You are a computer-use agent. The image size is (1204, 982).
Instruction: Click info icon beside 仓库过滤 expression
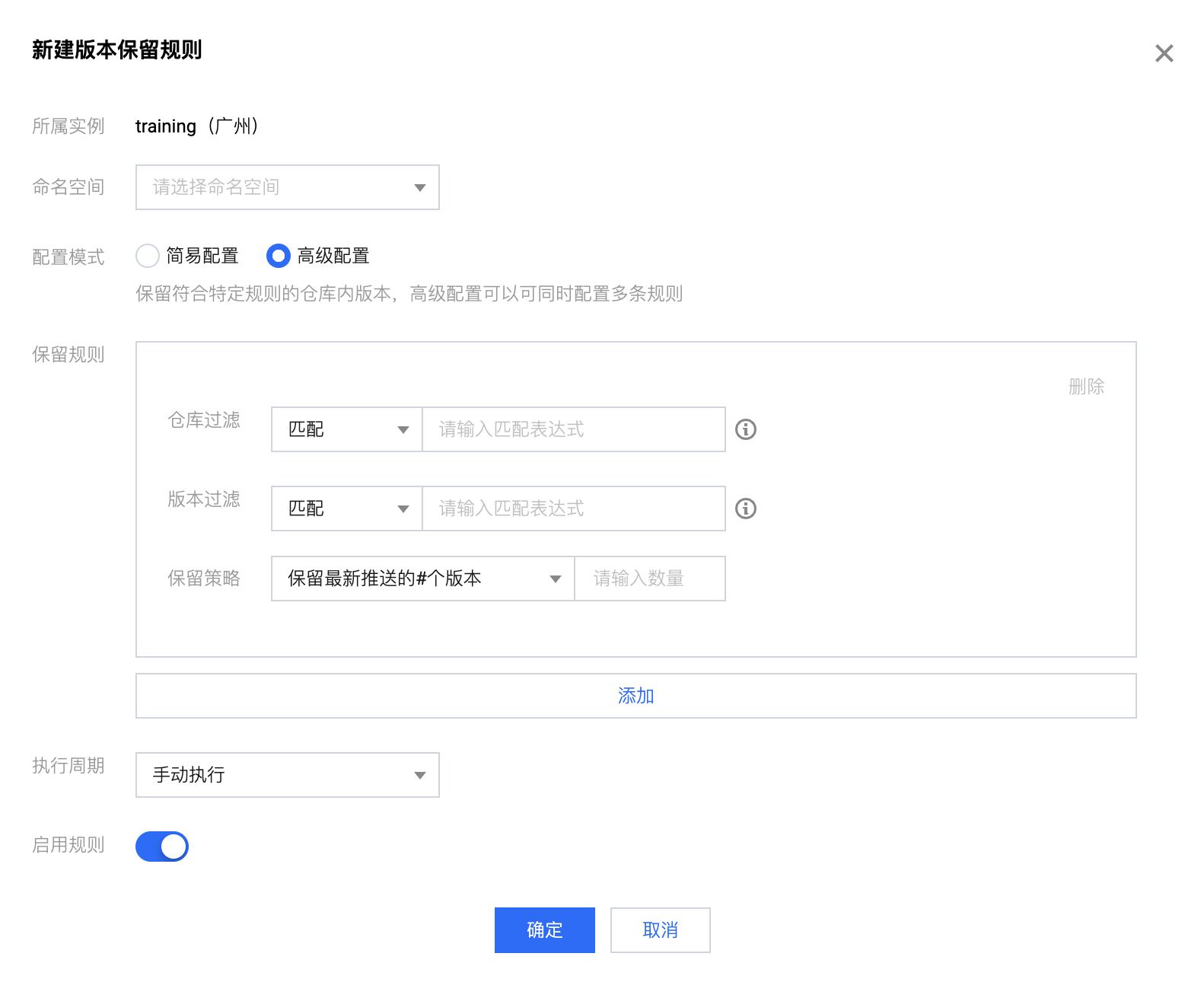pyautogui.click(x=745, y=429)
